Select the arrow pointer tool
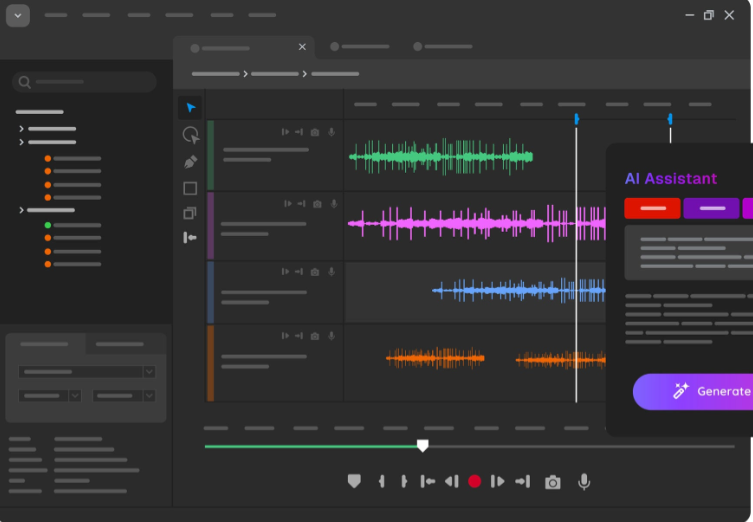The image size is (753, 522). point(190,108)
